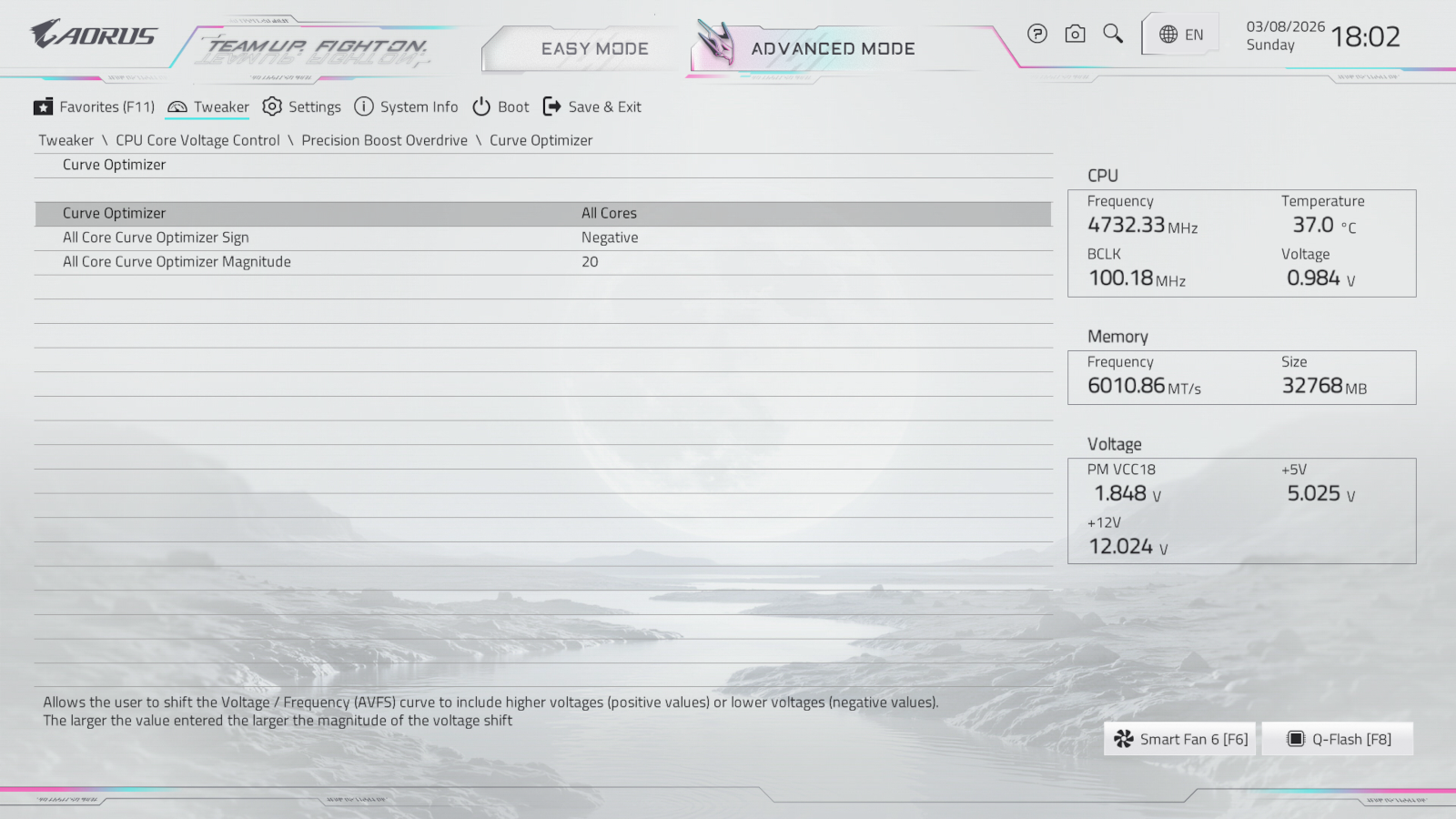The image size is (1456, 819).
Task: Click the globe language icon
Action: coord(1168,35)
